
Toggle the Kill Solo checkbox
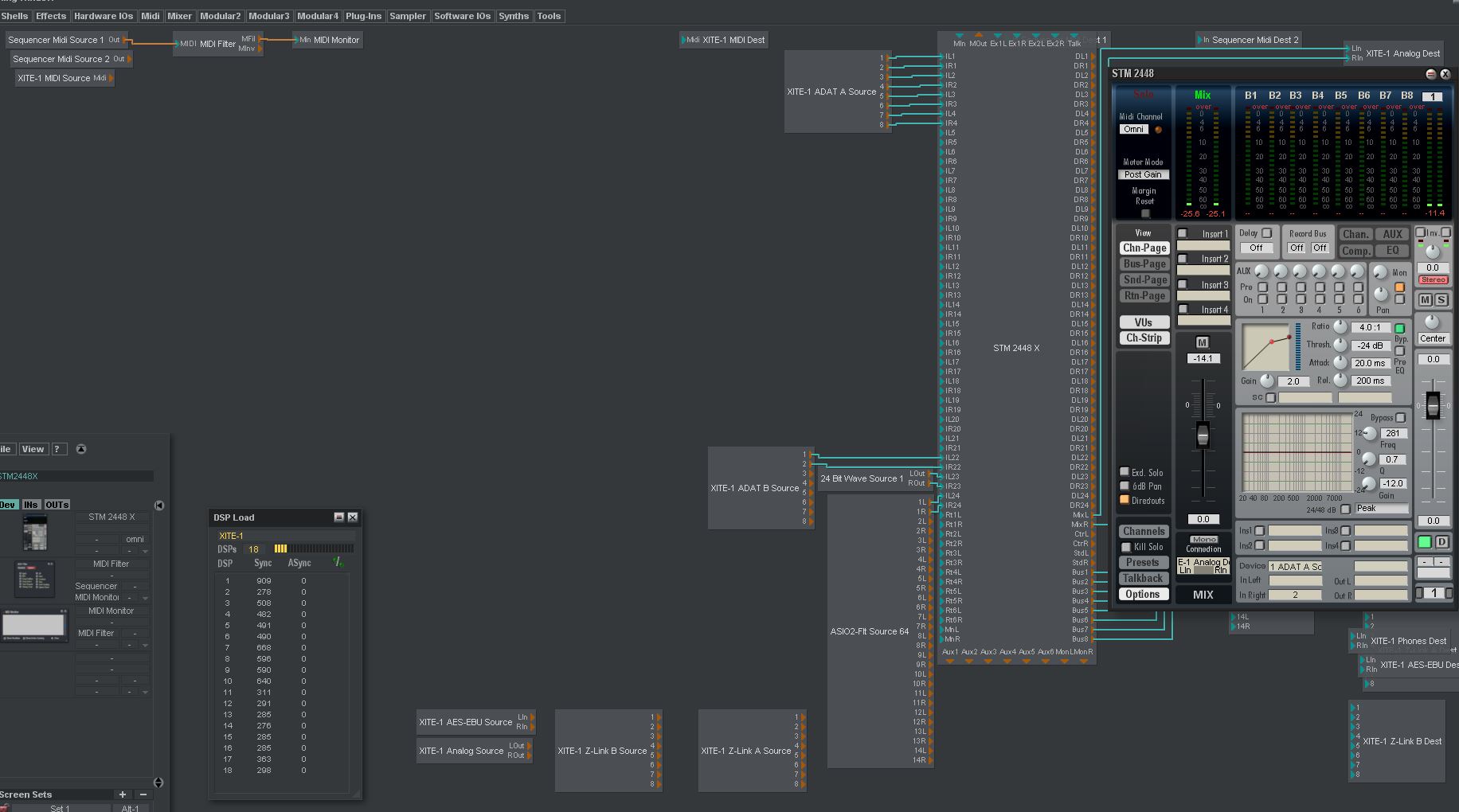click(1126, 547)
